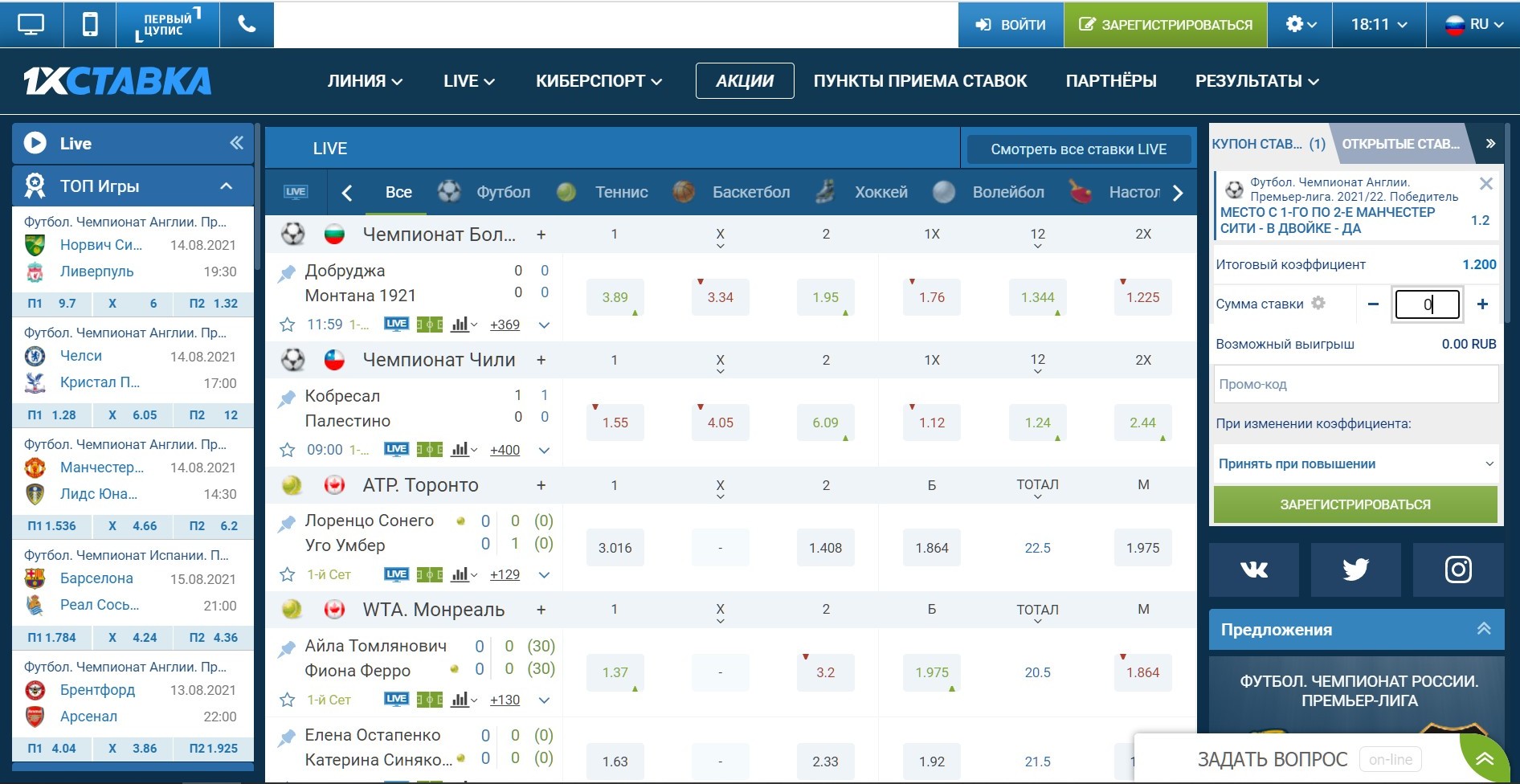Select the Теннис tab
Viewport: 1520px width, 784px height.
[x=602, y=192]
